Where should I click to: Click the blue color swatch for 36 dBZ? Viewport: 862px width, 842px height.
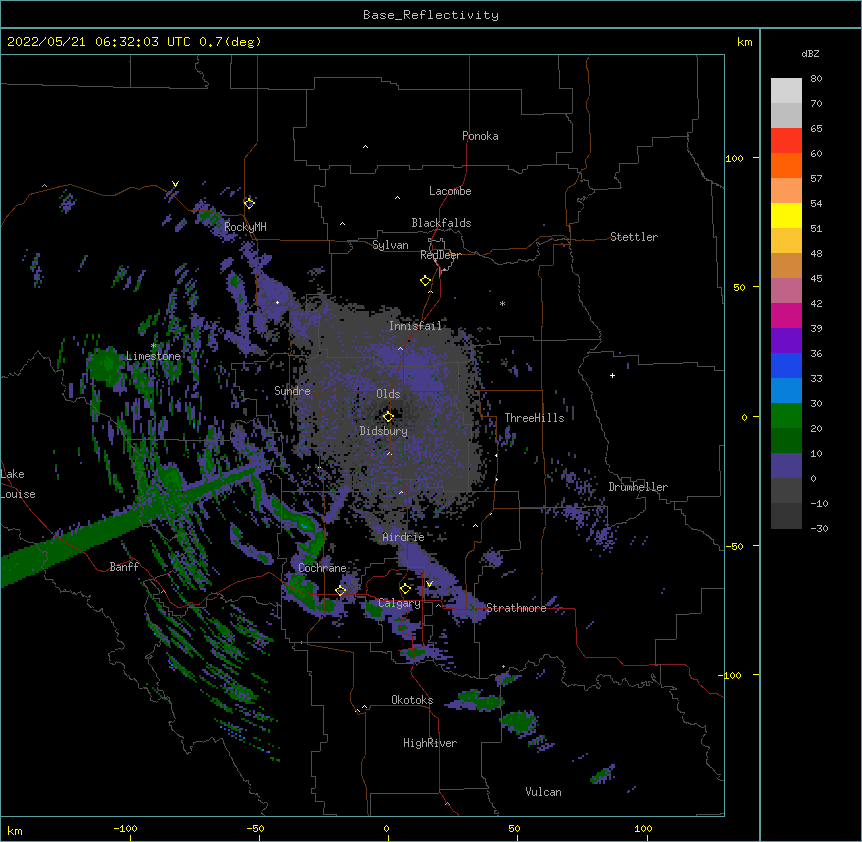click(786, 365)
